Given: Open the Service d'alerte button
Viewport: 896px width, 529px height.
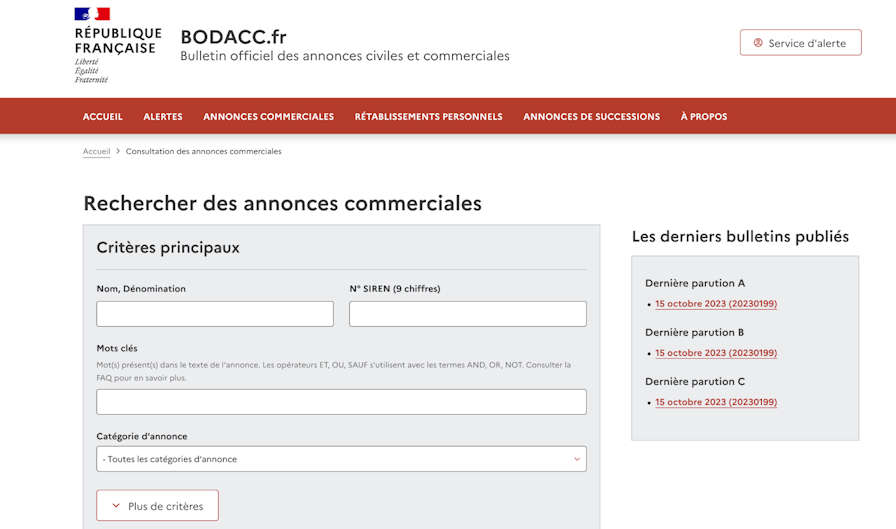Looking at the screenshot, I should pyautogui.click(x=801, y=43).
